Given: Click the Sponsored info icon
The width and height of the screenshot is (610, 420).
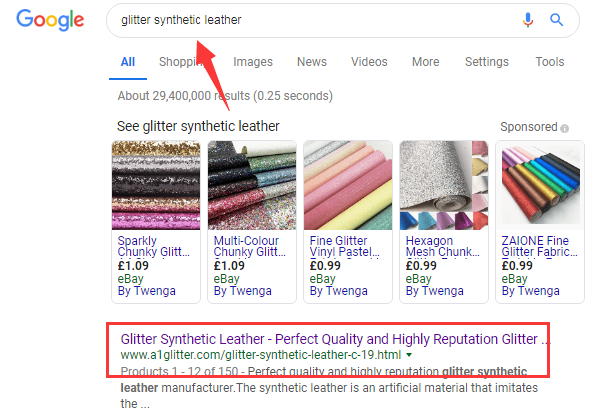Looking at the screenshot, I should (x=565, y=129).
